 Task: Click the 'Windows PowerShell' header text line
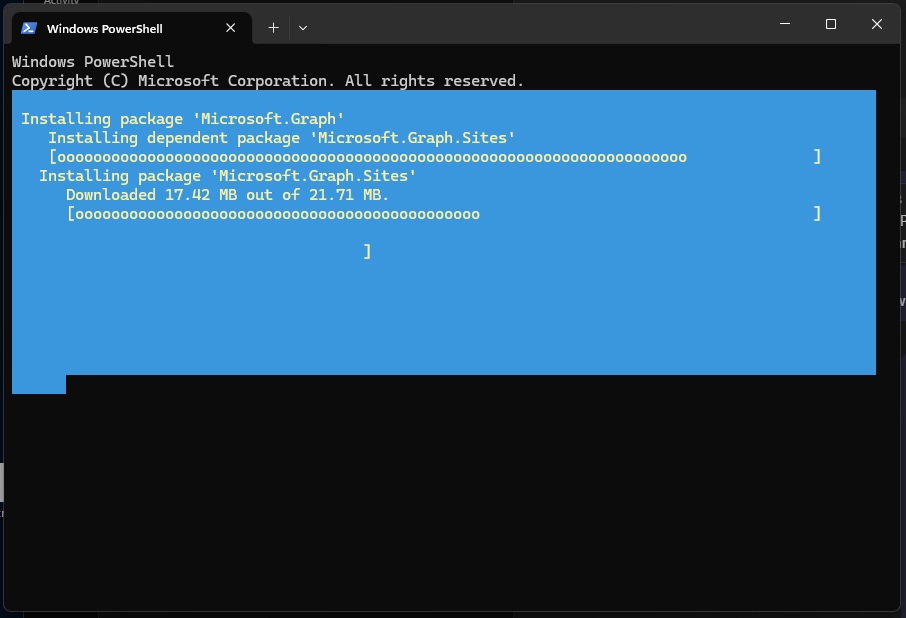tap(93, 62)
